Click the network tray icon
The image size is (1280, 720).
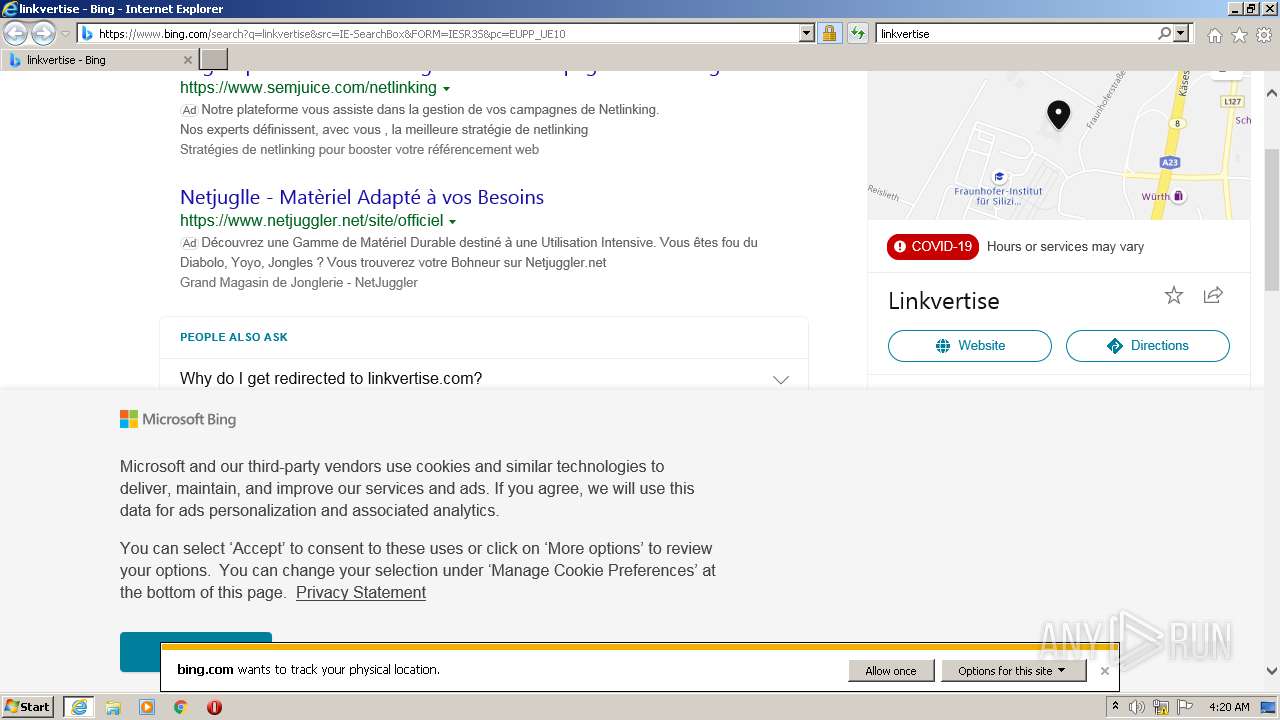pyautogui.click(x=1161, y=707)
